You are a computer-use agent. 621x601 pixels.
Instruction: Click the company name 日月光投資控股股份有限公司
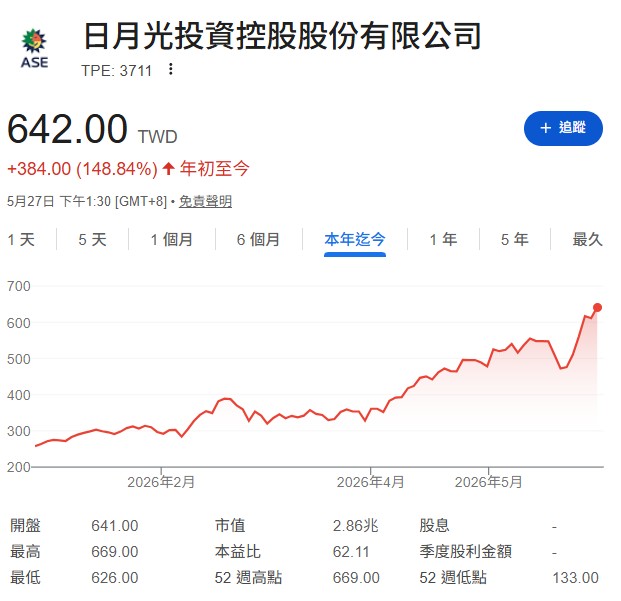[282, 36]
